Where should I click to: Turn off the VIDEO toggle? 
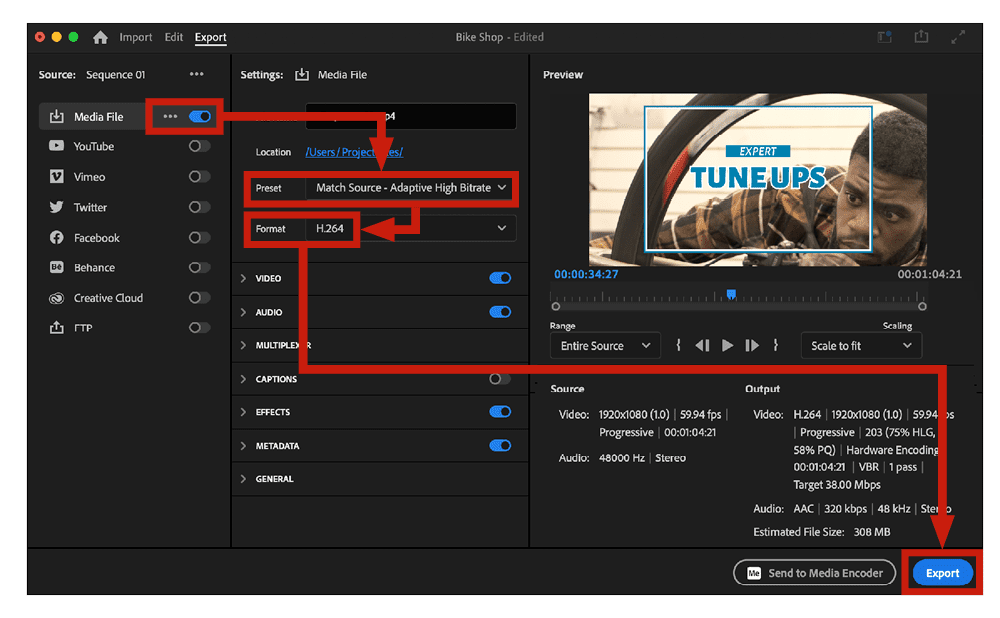point(500,278)
